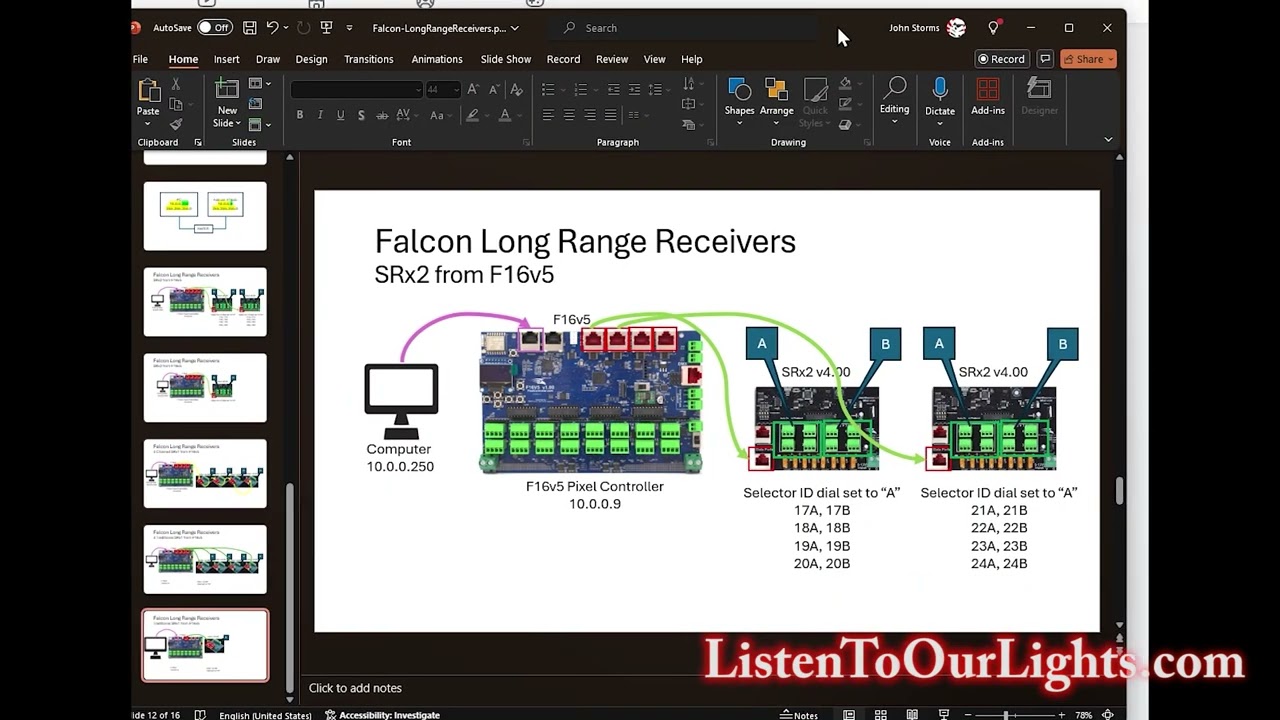1280x720 pixels.
Task: Toggle Bold formatting
Action: pyautogui.click(x=300, y=115)
